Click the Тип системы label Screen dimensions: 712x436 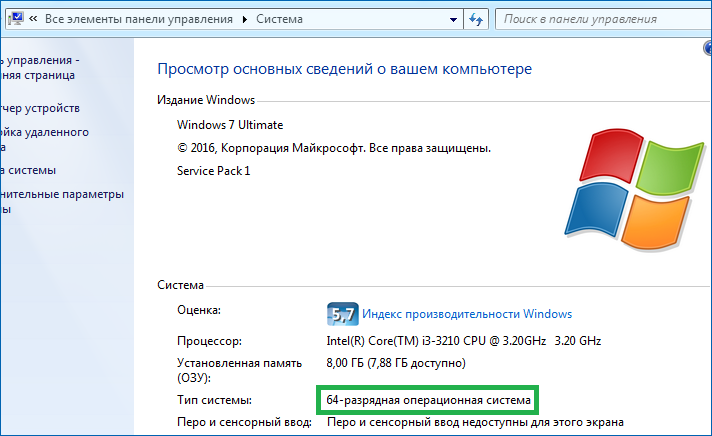(214, 400)
